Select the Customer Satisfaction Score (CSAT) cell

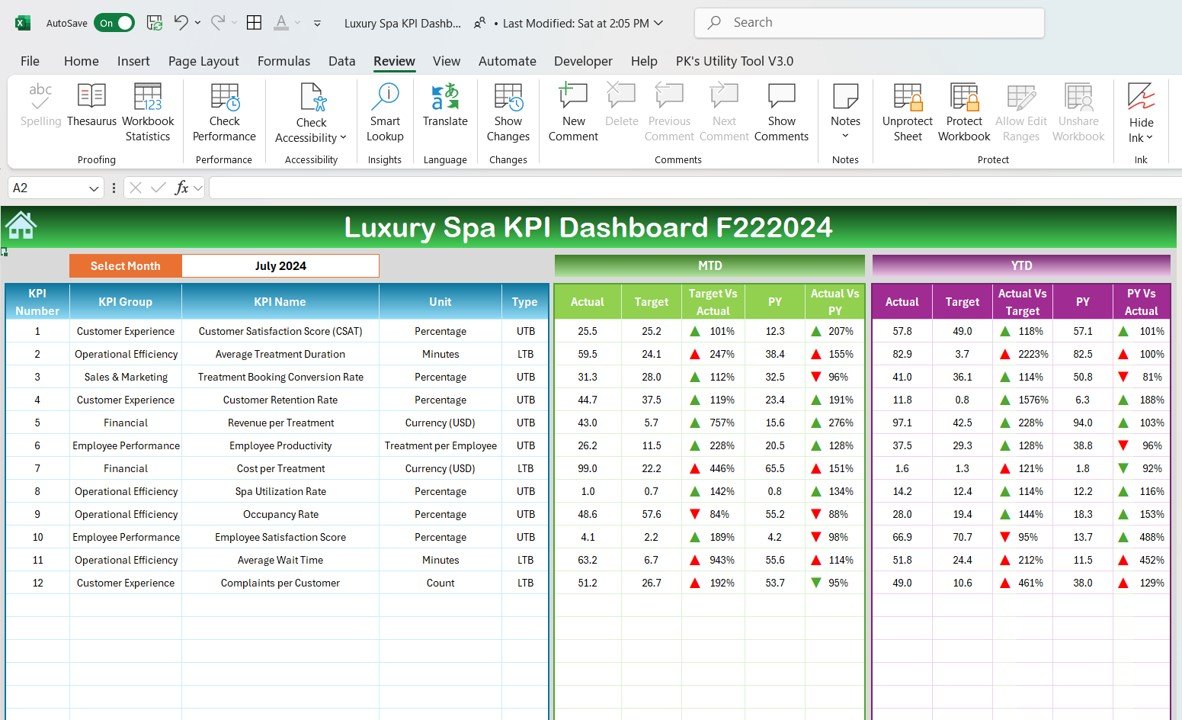[x=280, y=331]
